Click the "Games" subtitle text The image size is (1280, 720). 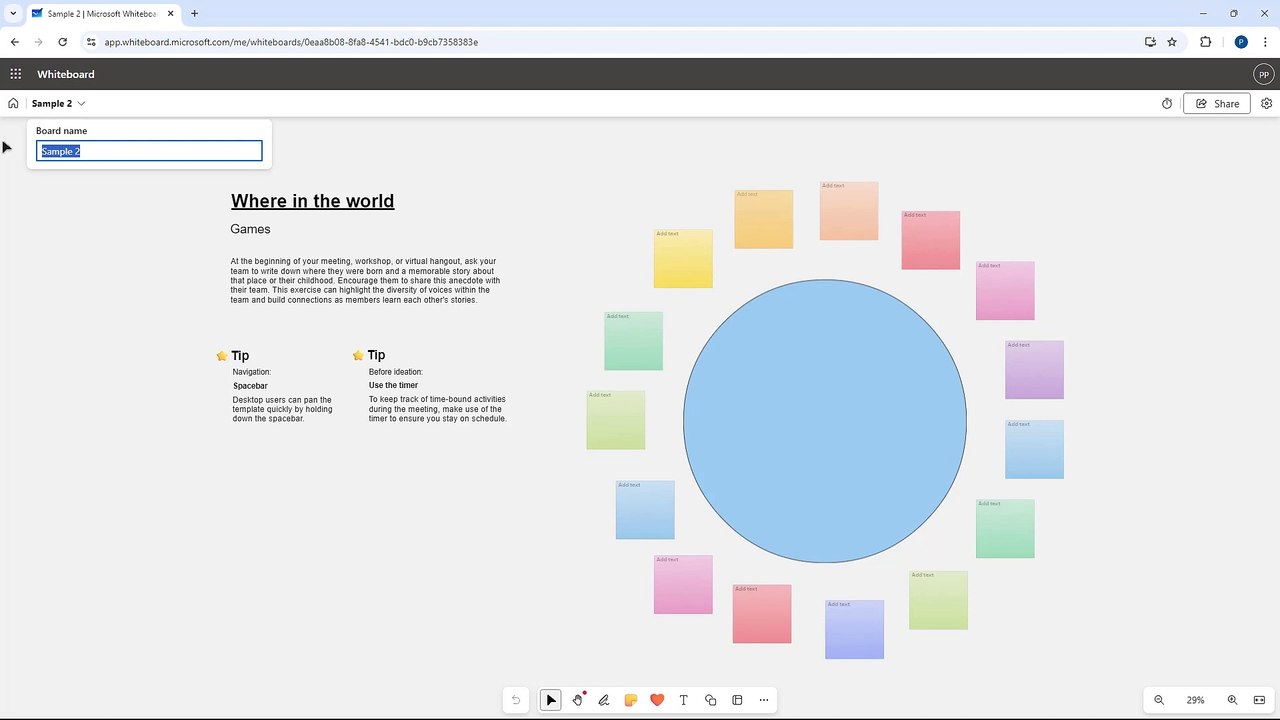pos(251,229)
